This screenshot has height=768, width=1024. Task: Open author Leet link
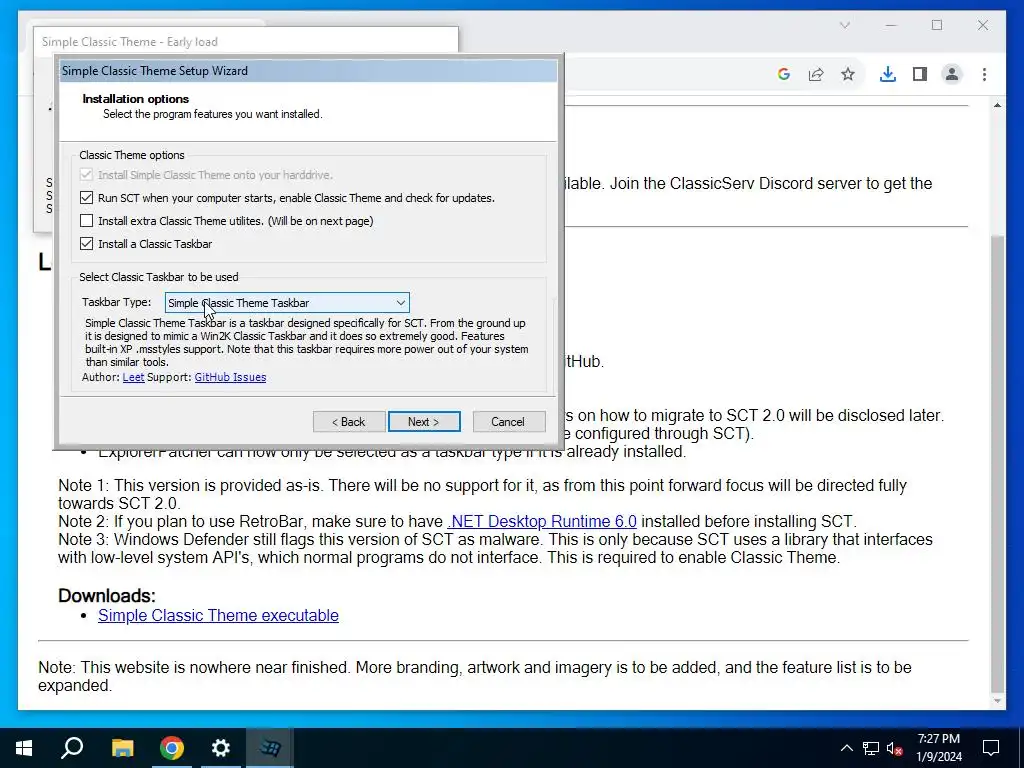[133, 377]
